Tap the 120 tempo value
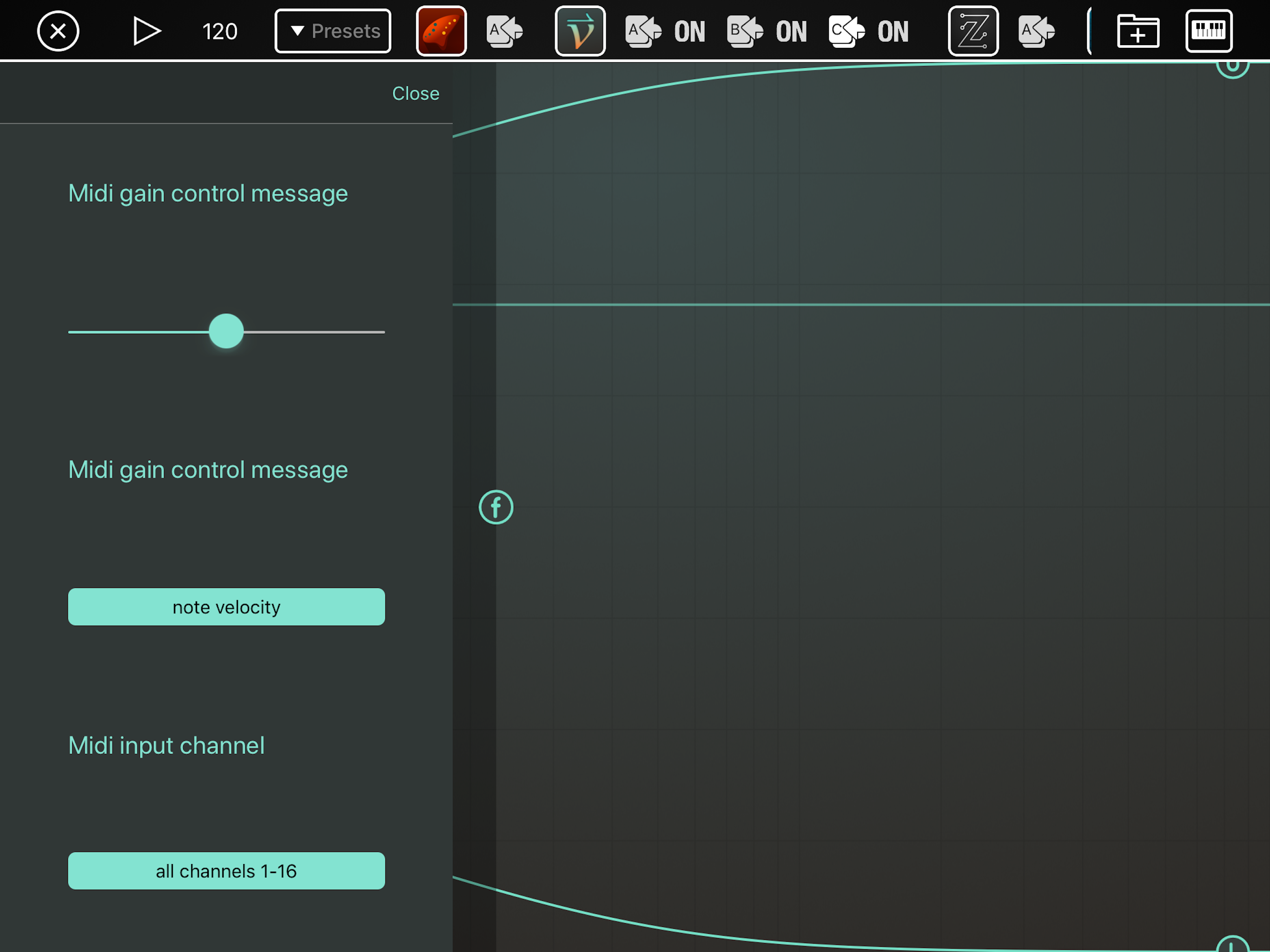This screenshot has height=952, width=1270. point(219,32)
